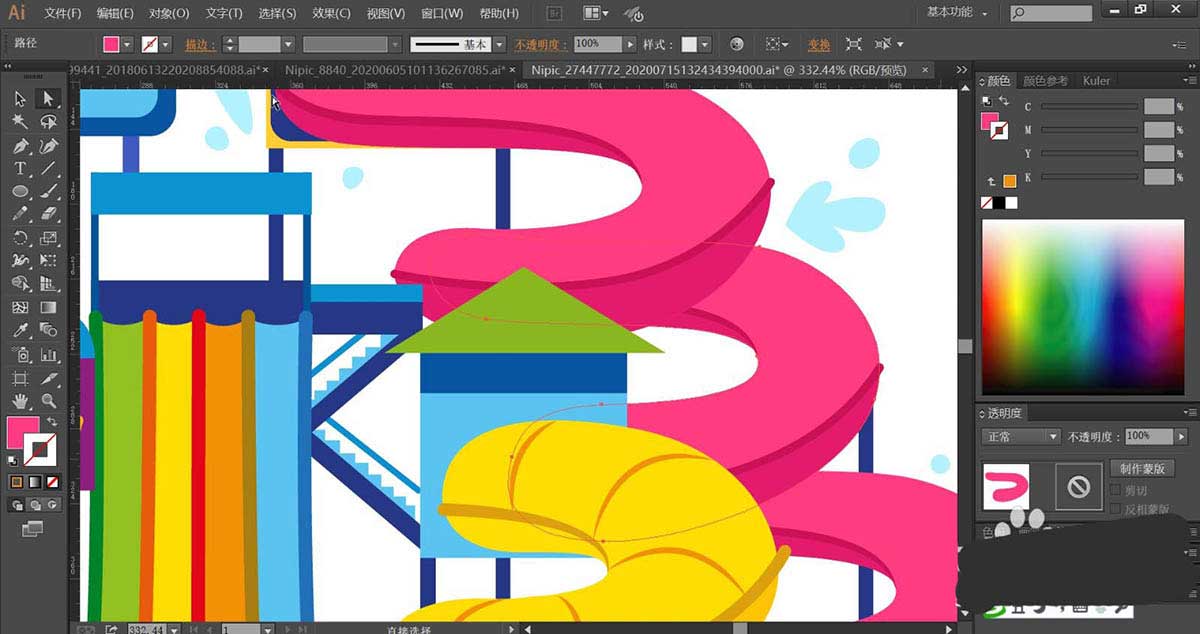Set paint mode to Color in toolbox
This screenshot has width=1200, height=634.
coord(17,482)
